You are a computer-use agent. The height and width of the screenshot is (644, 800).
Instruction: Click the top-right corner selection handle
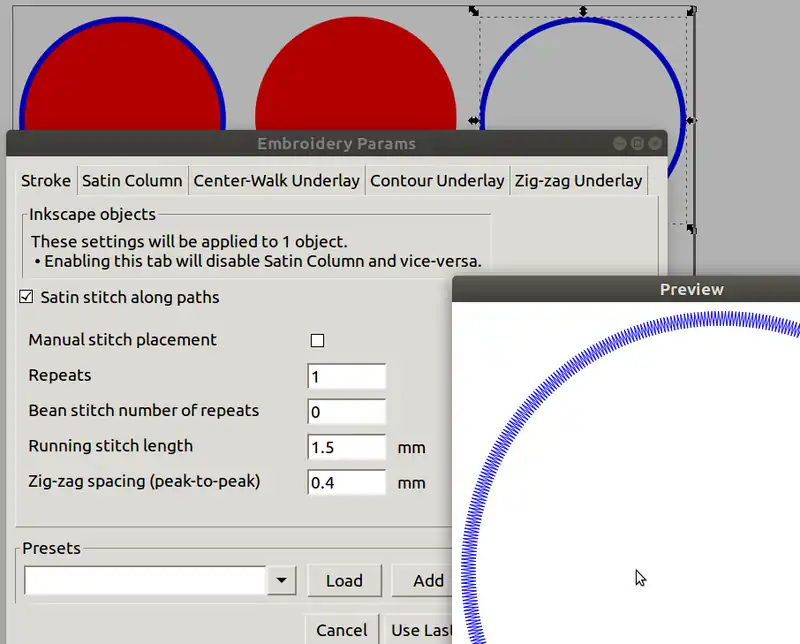pyautogui.click(x=691, y=12)
